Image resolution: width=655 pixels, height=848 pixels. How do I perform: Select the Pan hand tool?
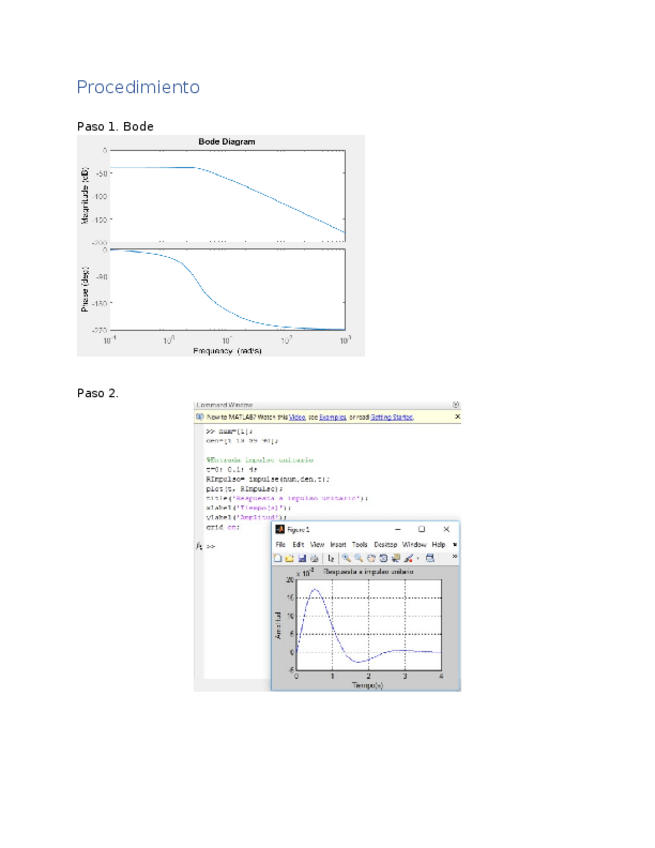[370, 557]
